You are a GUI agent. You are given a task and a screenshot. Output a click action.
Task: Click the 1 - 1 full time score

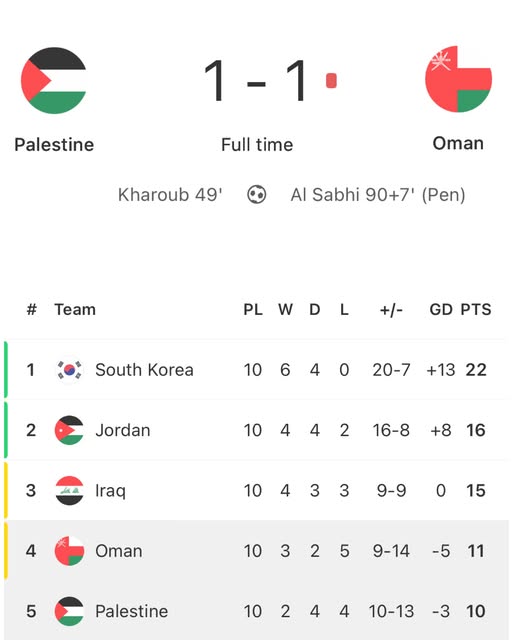pos(255,80)
